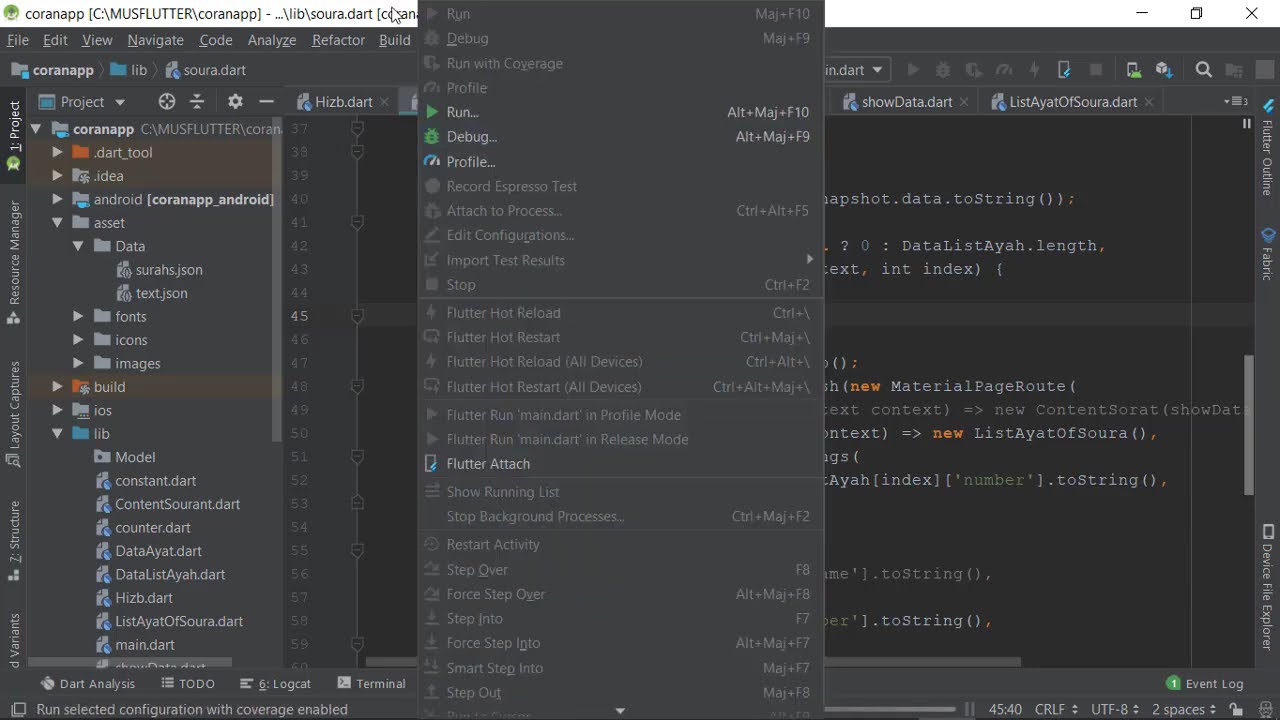Open the Resource Manager side panel
The height and width of the screenshot is (720, 1280).
(14, 262)
